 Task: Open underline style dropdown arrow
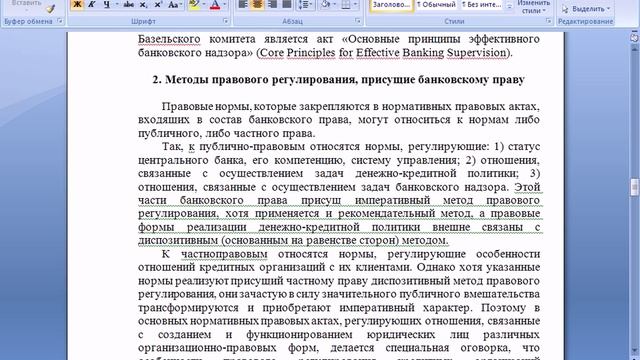[x=117, y=4]
